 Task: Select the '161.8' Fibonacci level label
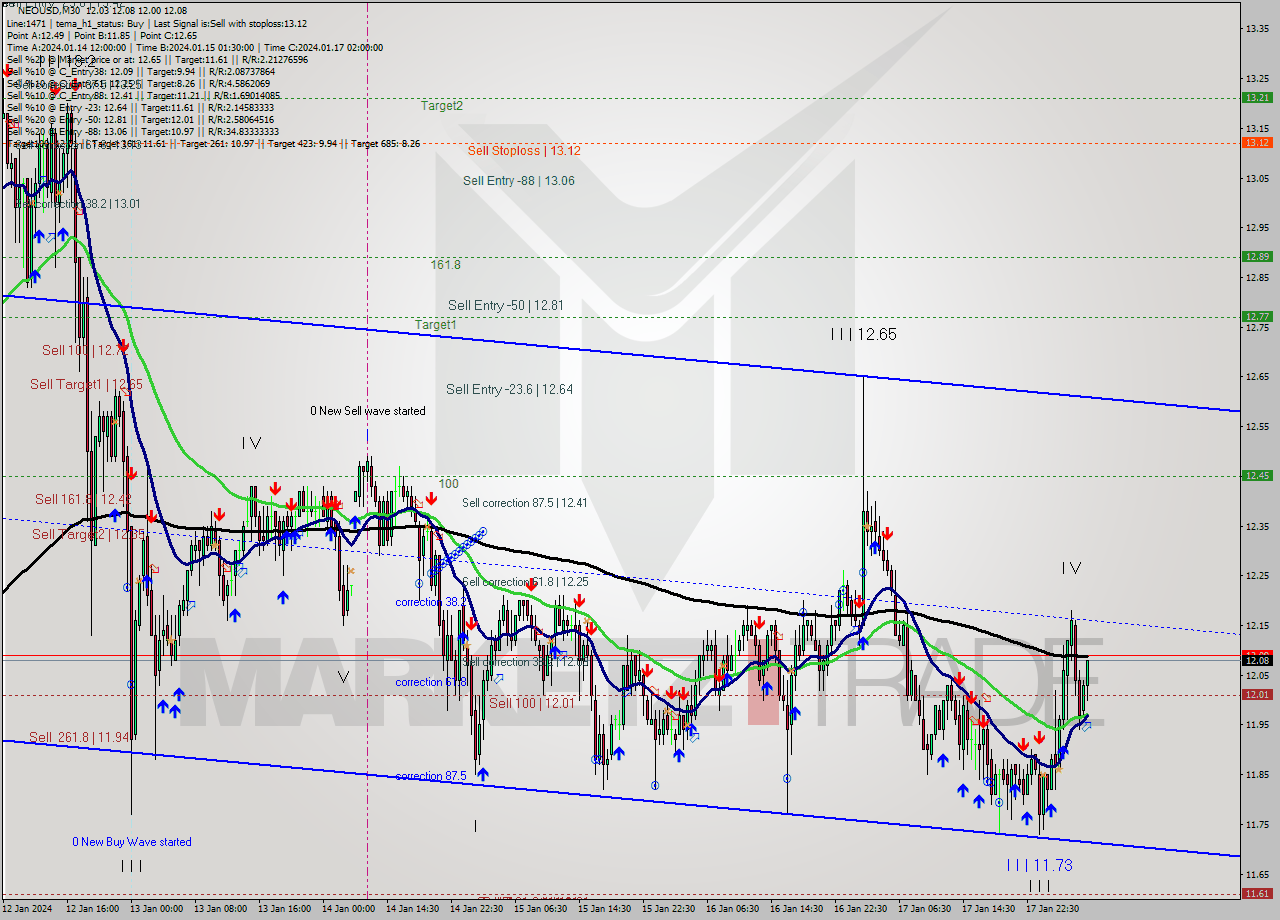coord(446,265)
